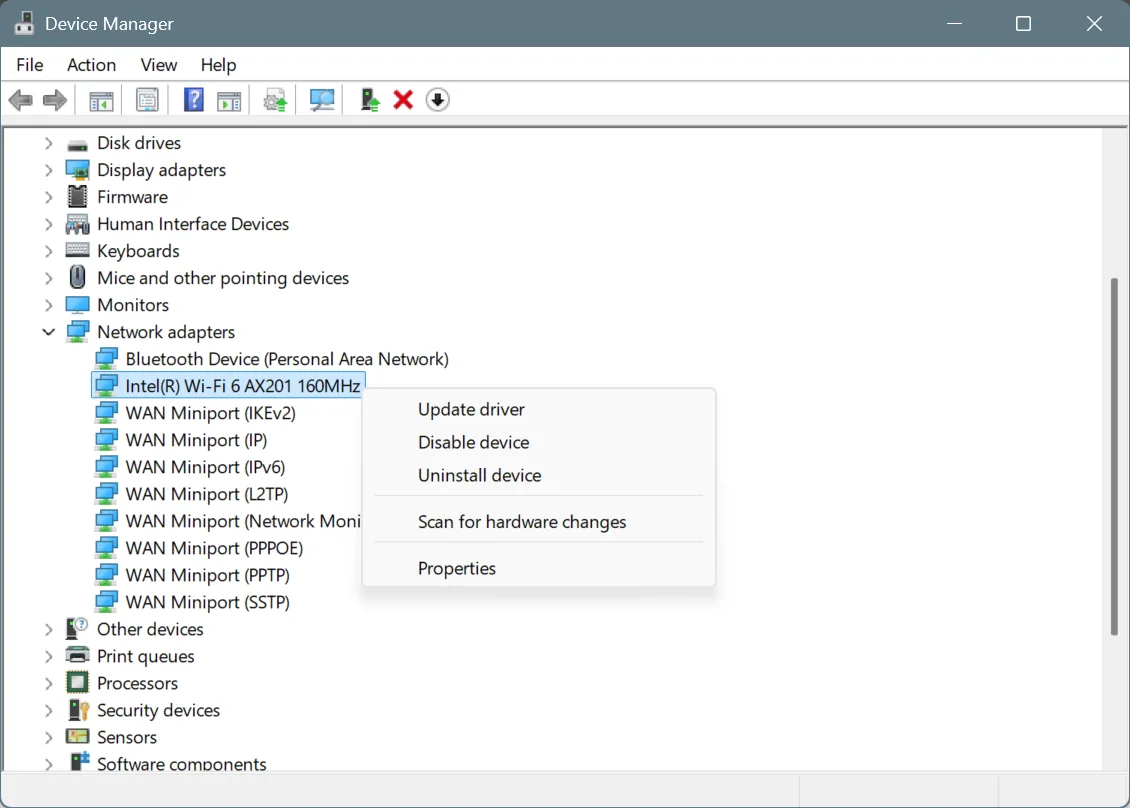This screenshot has width=1130, height=808.
Task: Click the Scan for hardware changes monitor icon
Action: pyautogui.click(x=321, y=100)
